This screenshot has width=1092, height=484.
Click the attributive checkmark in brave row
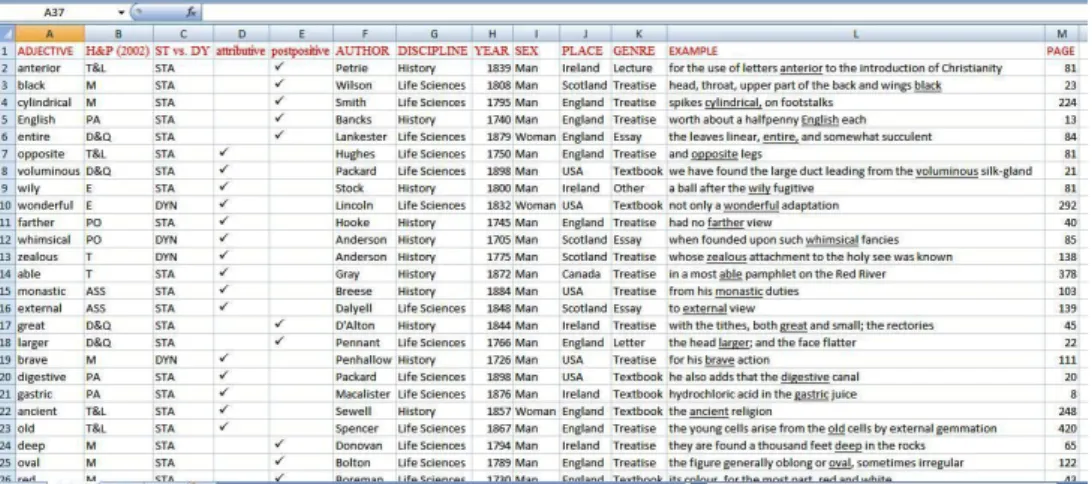point(224,359)
